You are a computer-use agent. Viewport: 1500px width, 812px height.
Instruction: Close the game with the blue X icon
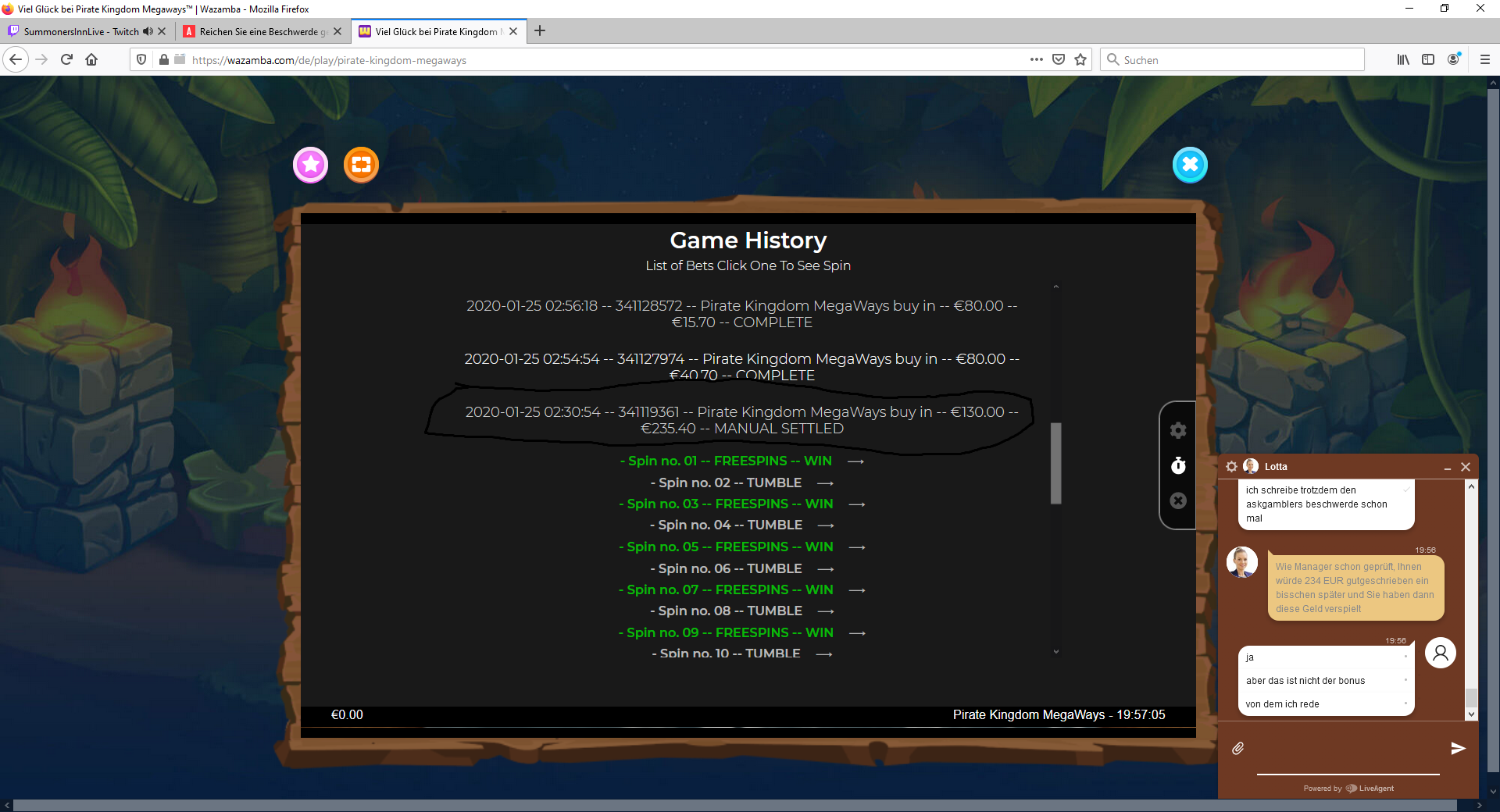click(1190, 165)
